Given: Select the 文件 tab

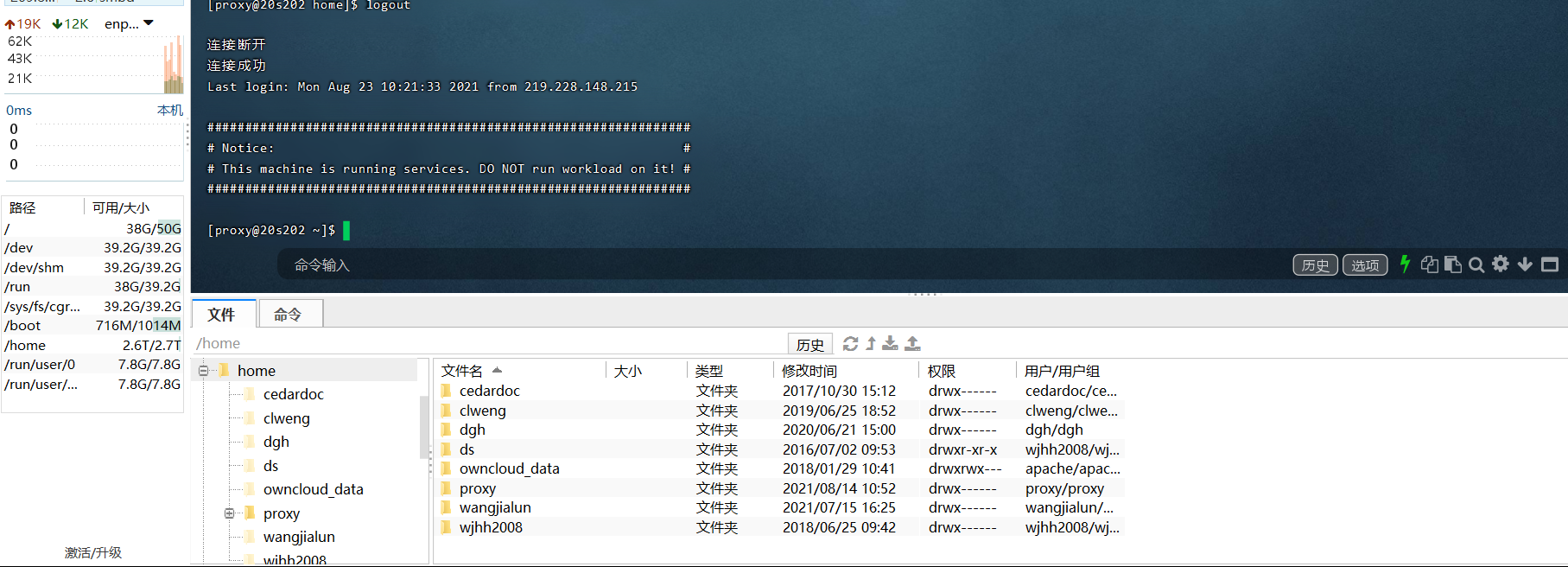Looking at the screenshot, I should pos(222,315).
